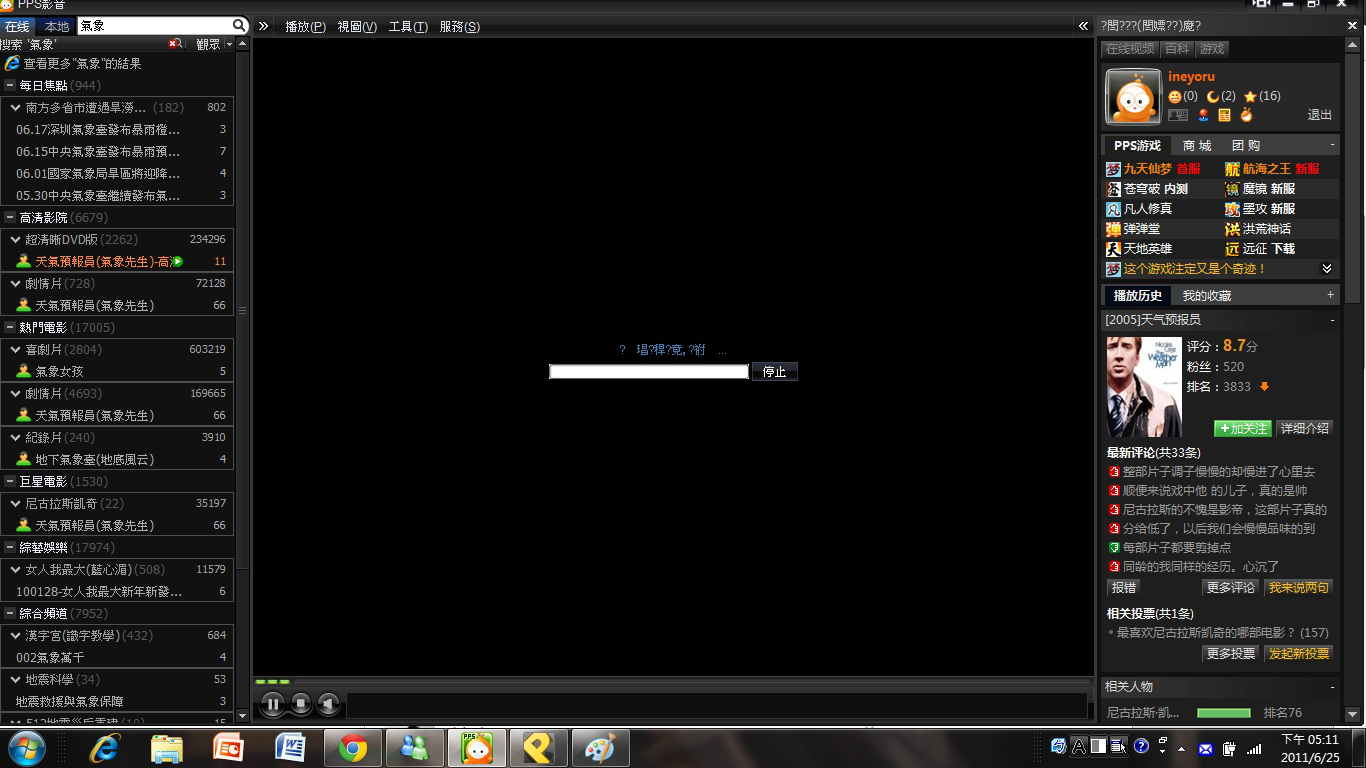
Task: Collapse the left panel with the » arrow
Action: click(263, 26)
